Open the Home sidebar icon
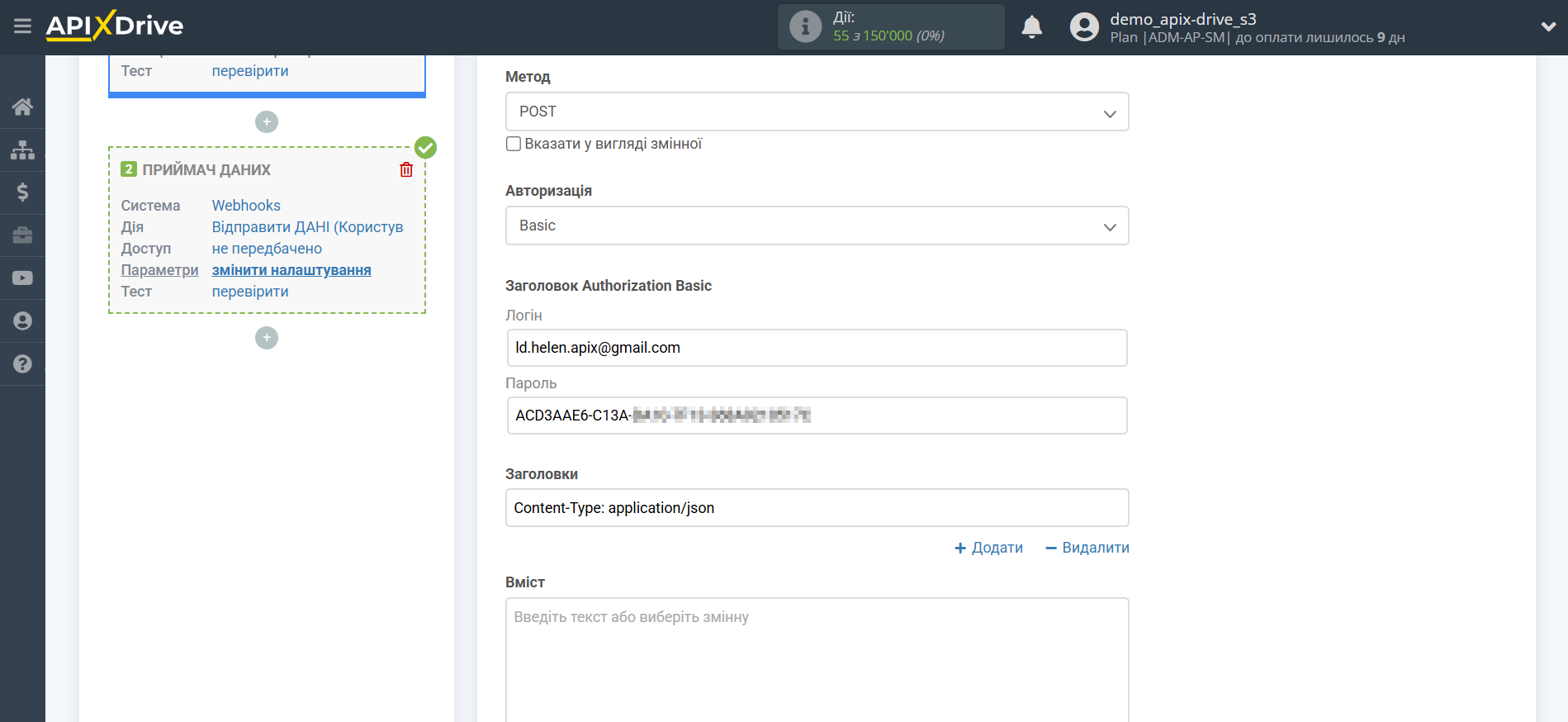Screen dimensions: 1568x722 pos(22,107)
